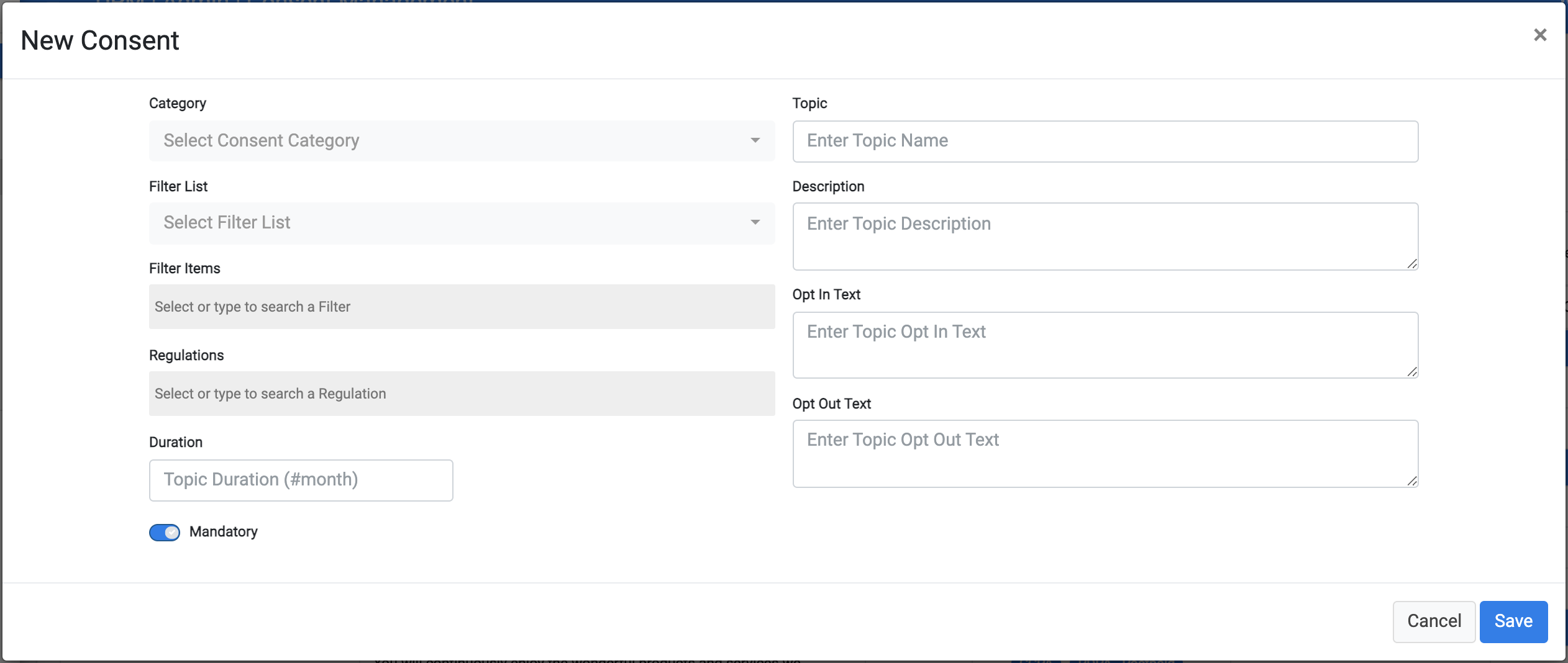Screen dimensions: 1568x663
Task: Click the Save button
Action: (1513, 621)
